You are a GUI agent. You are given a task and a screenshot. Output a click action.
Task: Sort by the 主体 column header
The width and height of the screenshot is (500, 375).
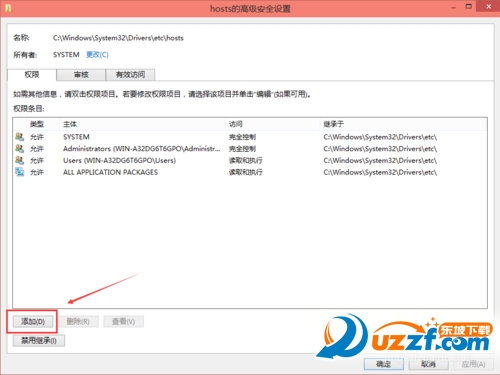143,124
